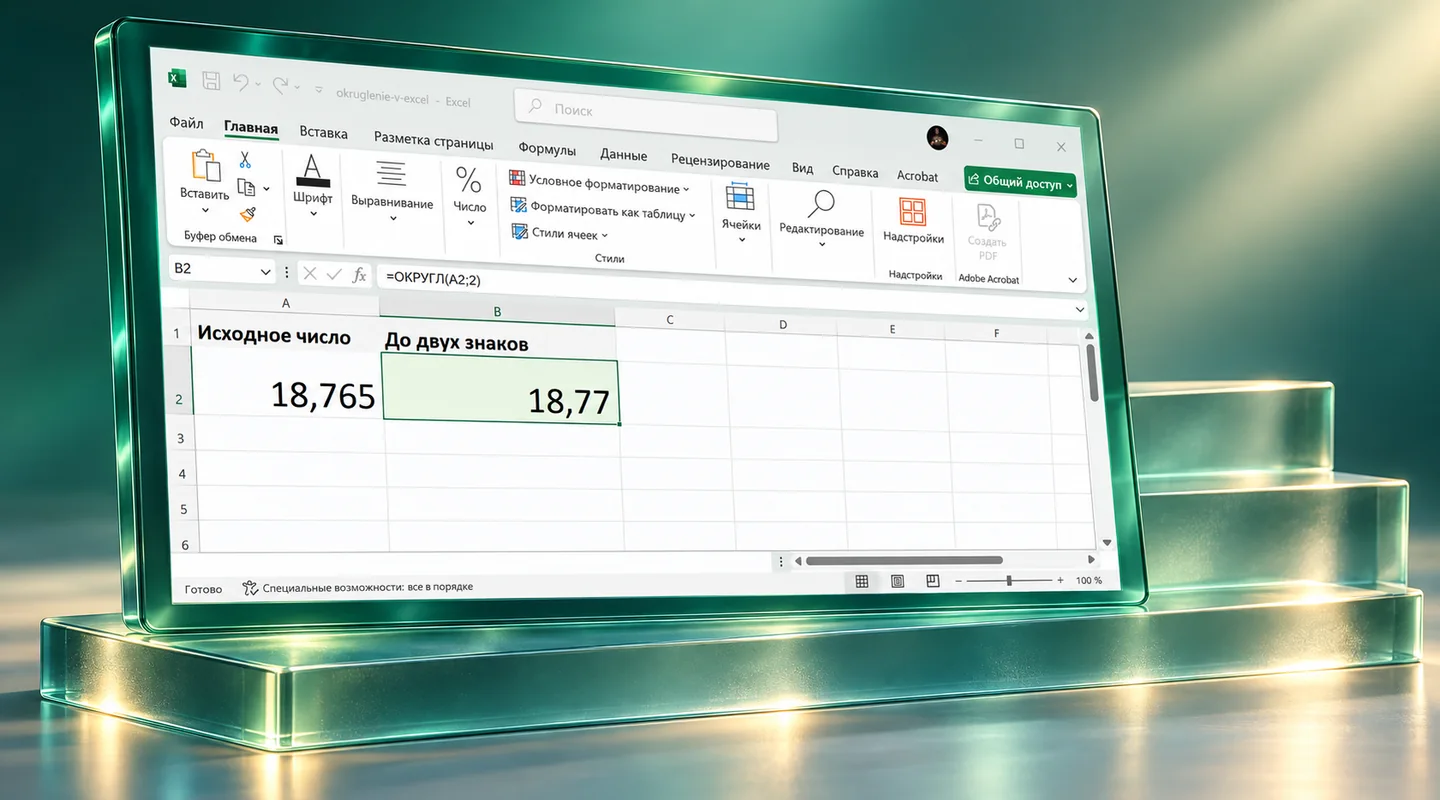Open the Рецензирование tab
Viewport: 1440px width, 800px height.
[720, 162]
